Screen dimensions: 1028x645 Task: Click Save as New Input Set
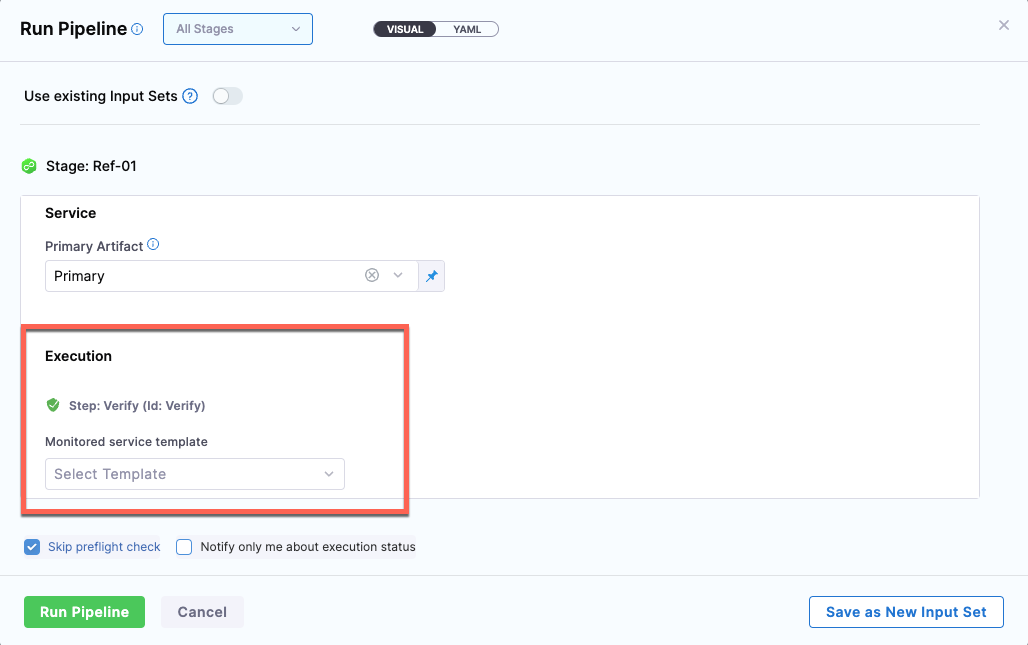click(x=905, y=612)
